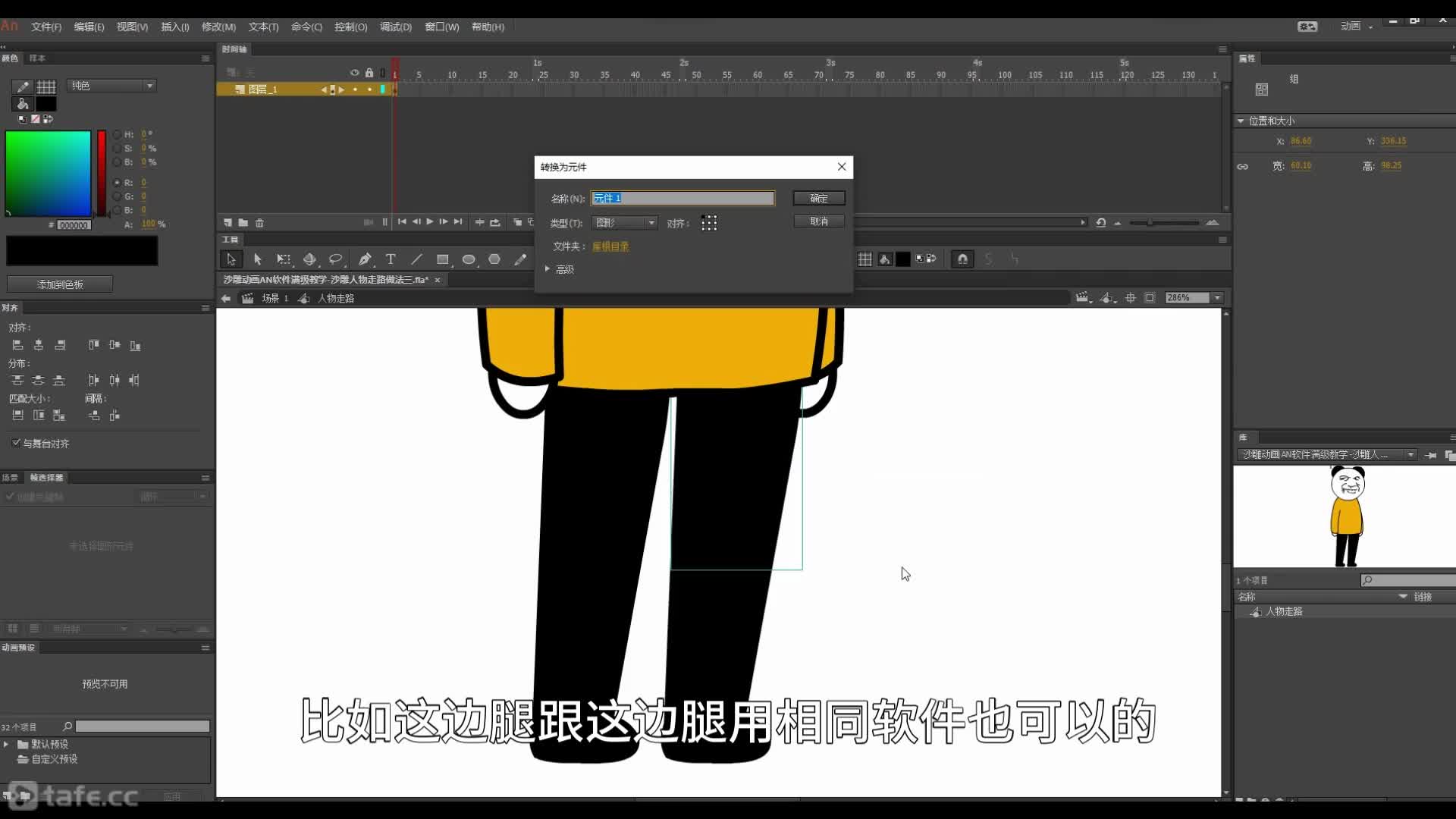Click 调试(D) menu item
This screenshot has width=1456, height=819.
(394, 27)
